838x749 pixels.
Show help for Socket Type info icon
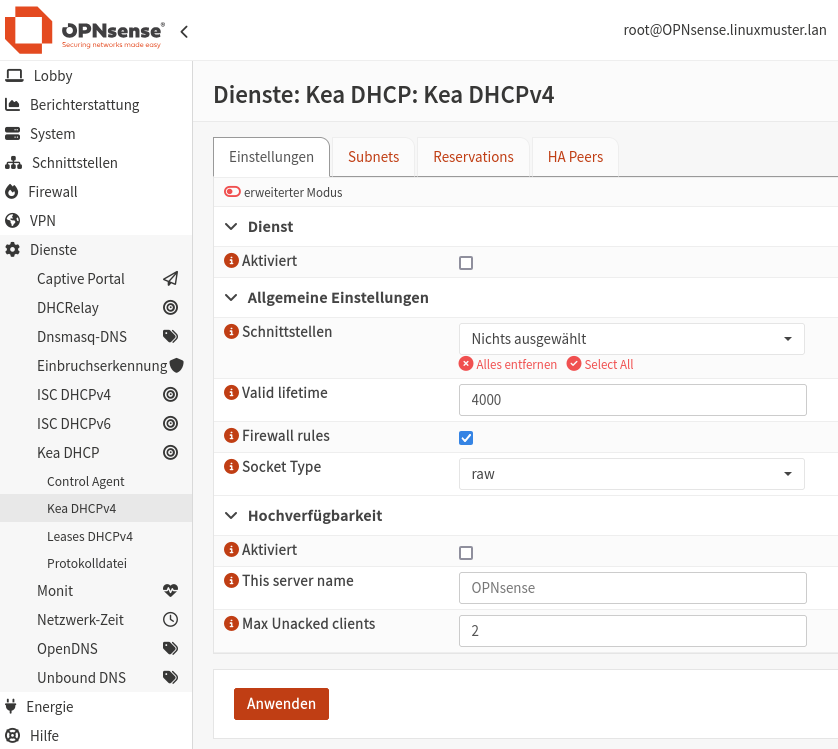pyautogui.click(x=231, y=467)
